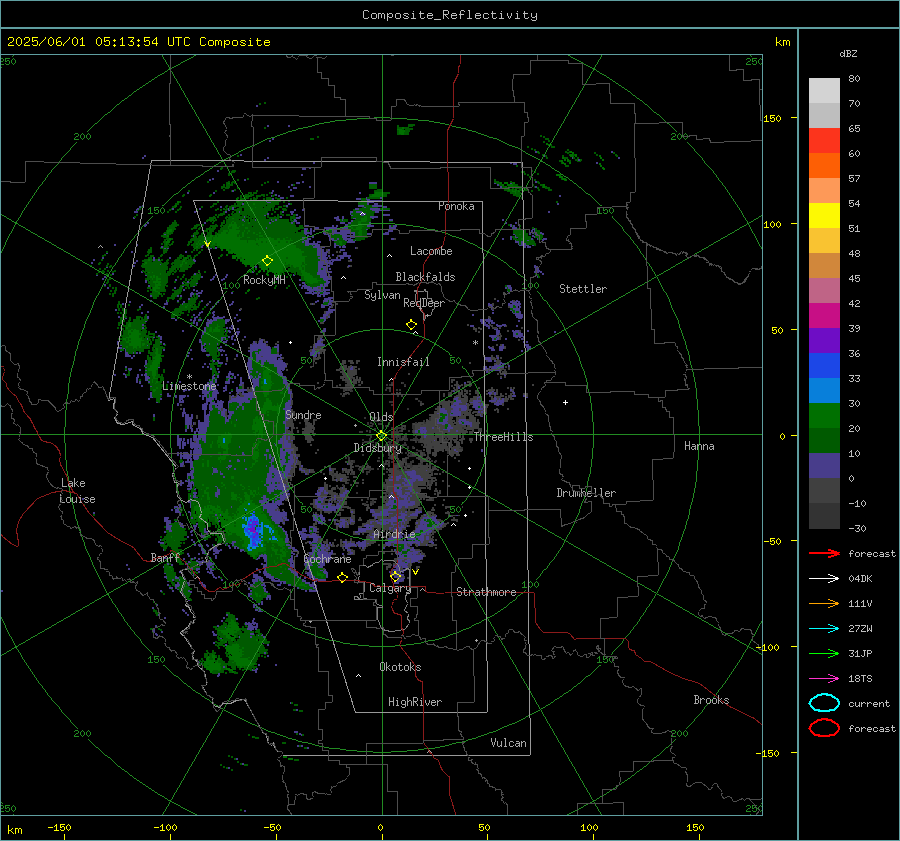900x841 pixels.
Task: Click the Innisfail town label
Action: click(403, 362)
